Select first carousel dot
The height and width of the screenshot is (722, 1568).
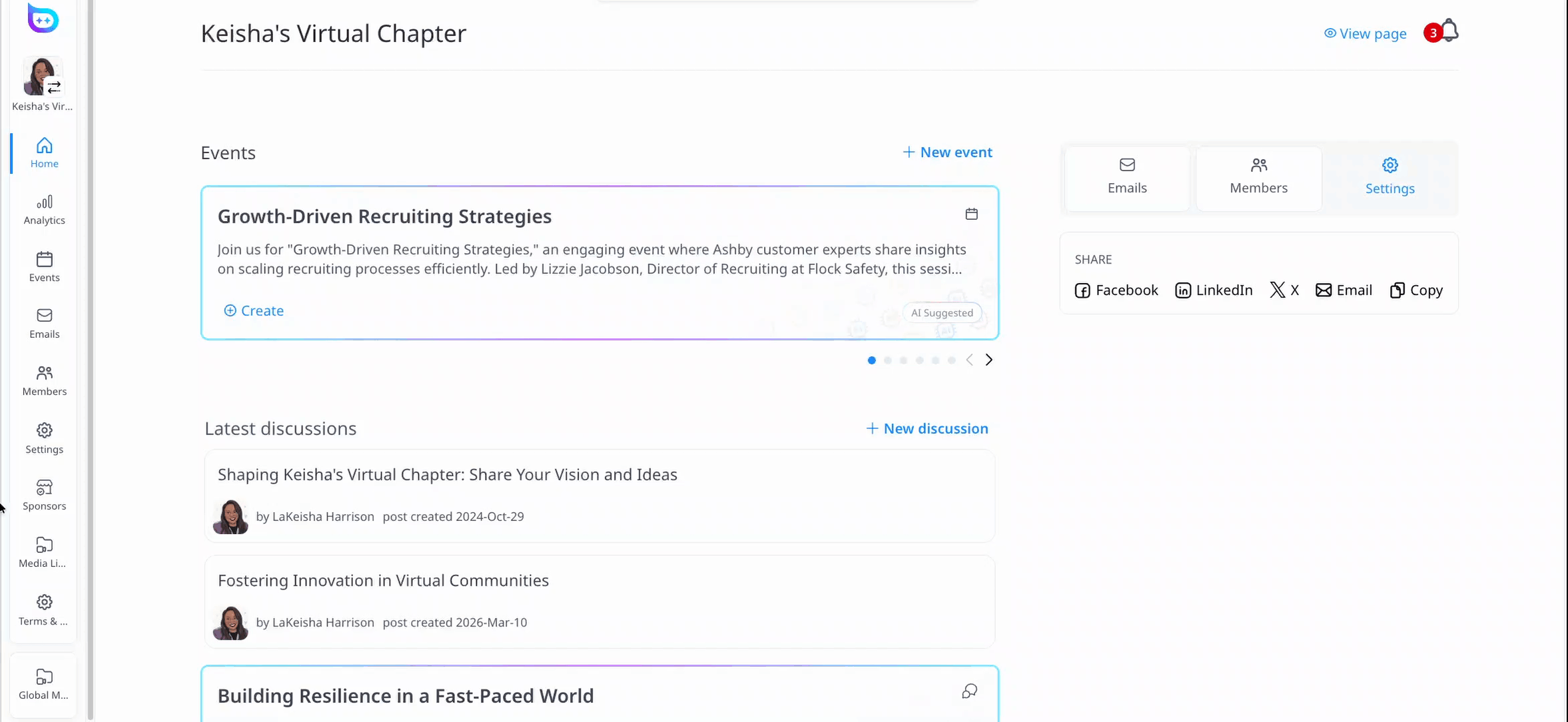(x=872, y=360)
